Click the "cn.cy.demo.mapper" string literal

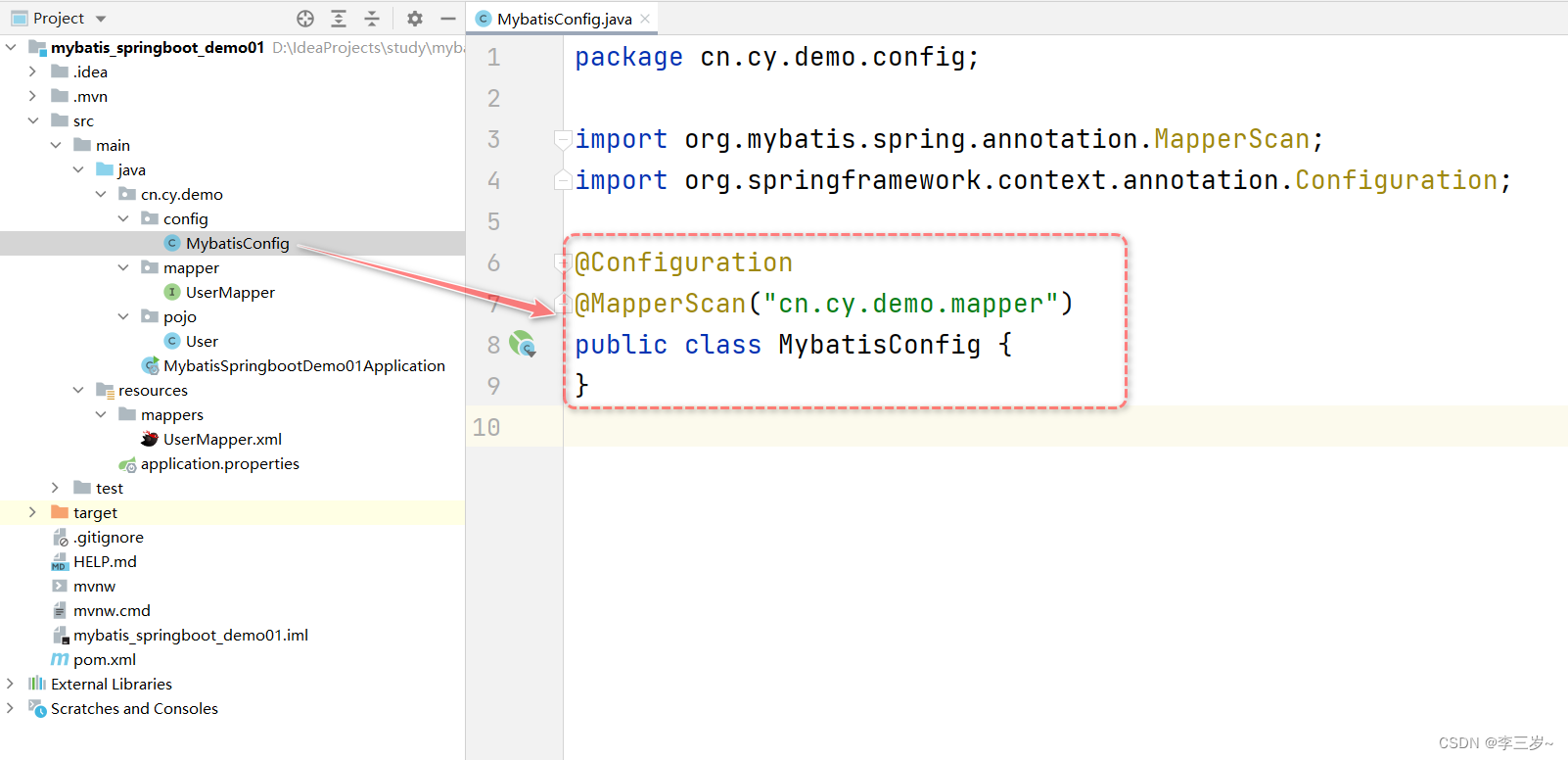tap(910, 304)
